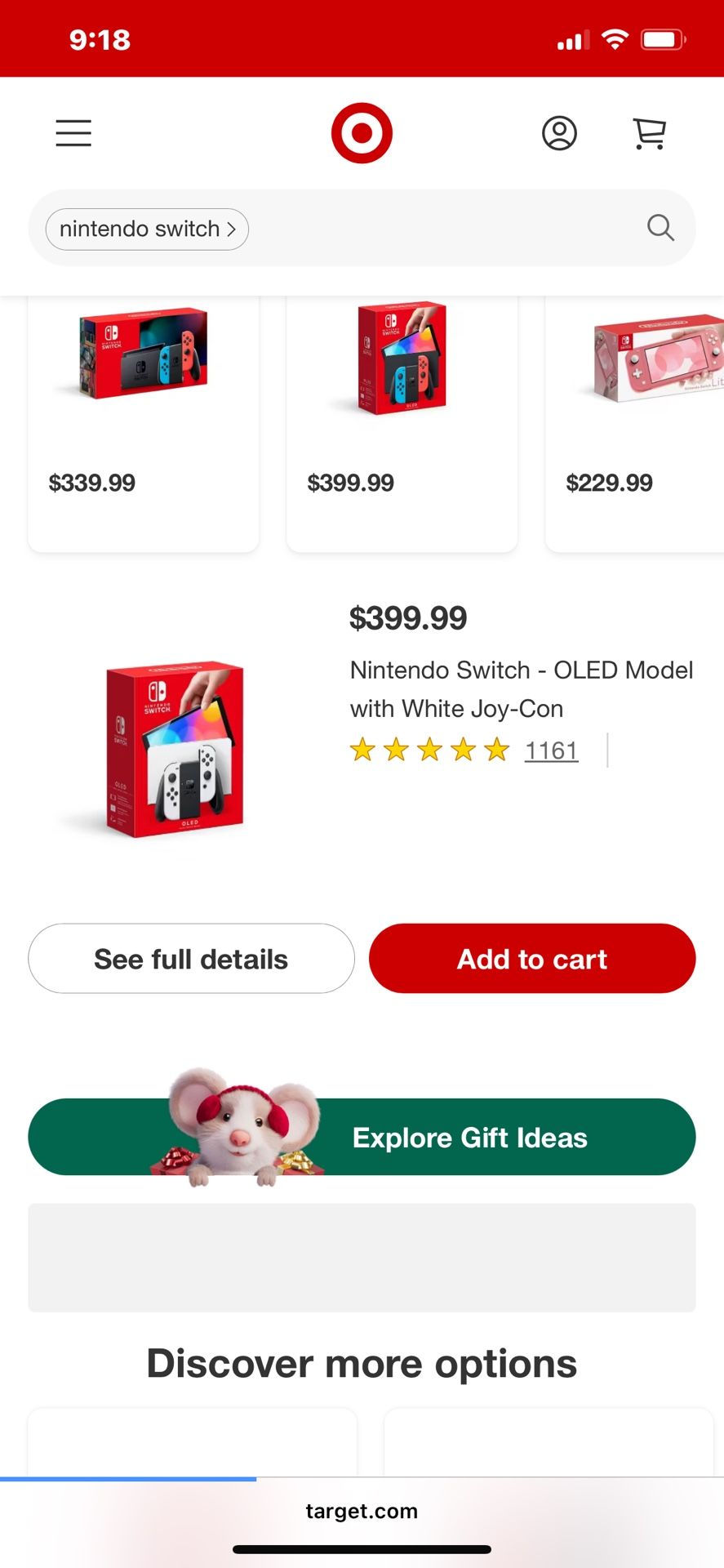
Task: Open the shopping cart
Action: [650, 133]
